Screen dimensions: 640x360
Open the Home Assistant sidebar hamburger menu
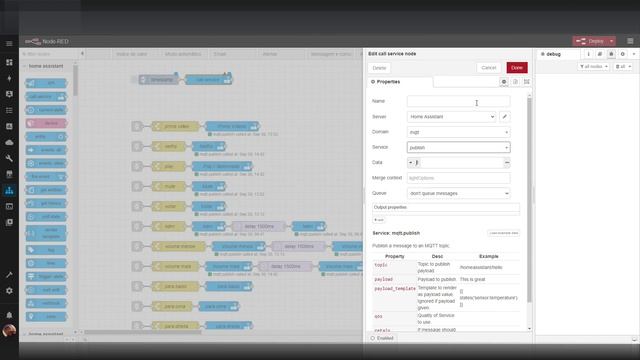click(9, 43)
